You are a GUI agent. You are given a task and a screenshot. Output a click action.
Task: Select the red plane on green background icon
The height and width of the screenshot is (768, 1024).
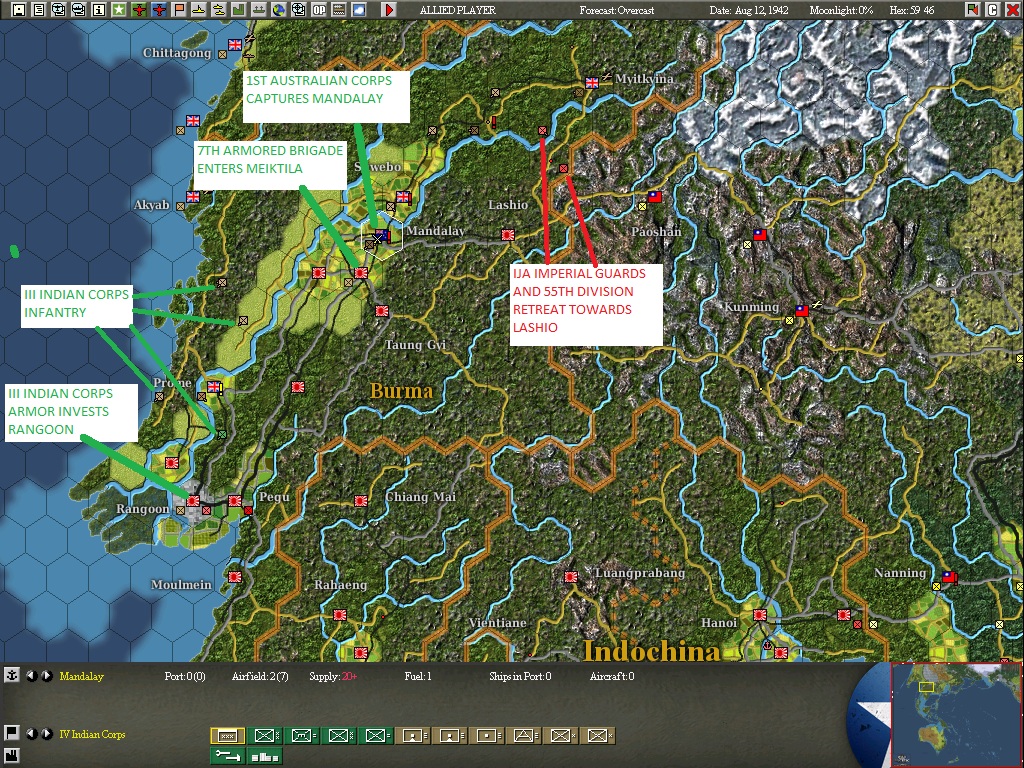pyautogui.click(x=138, y=9)
